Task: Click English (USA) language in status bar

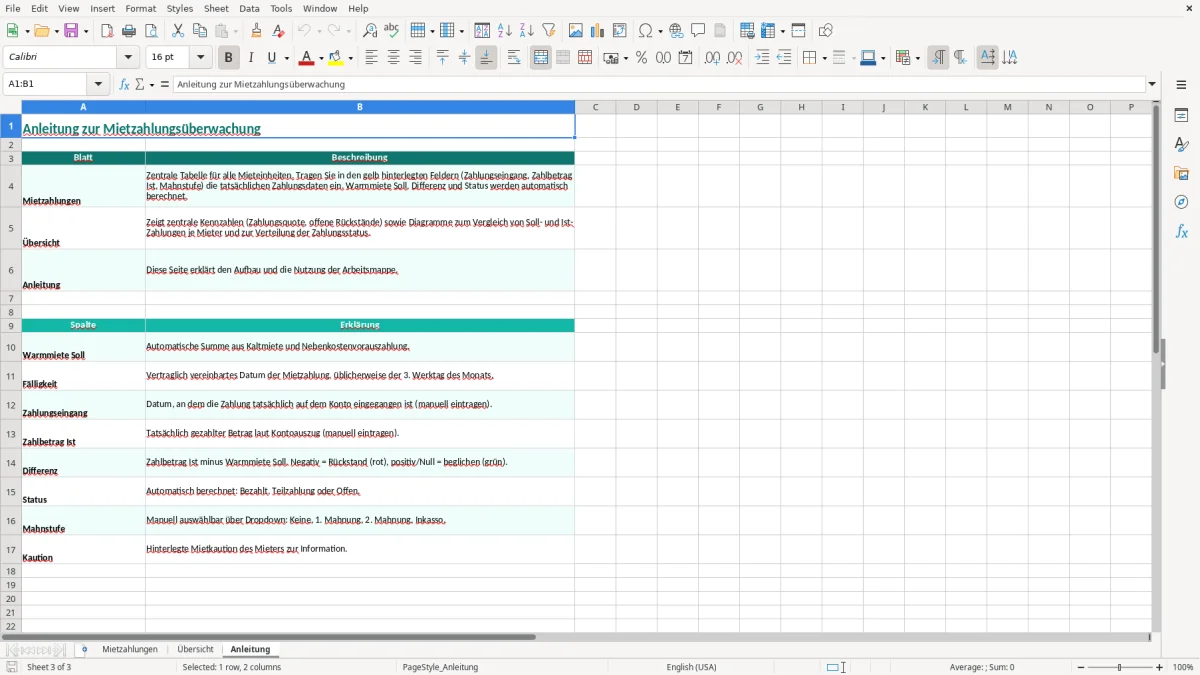Action: point(692,667)
